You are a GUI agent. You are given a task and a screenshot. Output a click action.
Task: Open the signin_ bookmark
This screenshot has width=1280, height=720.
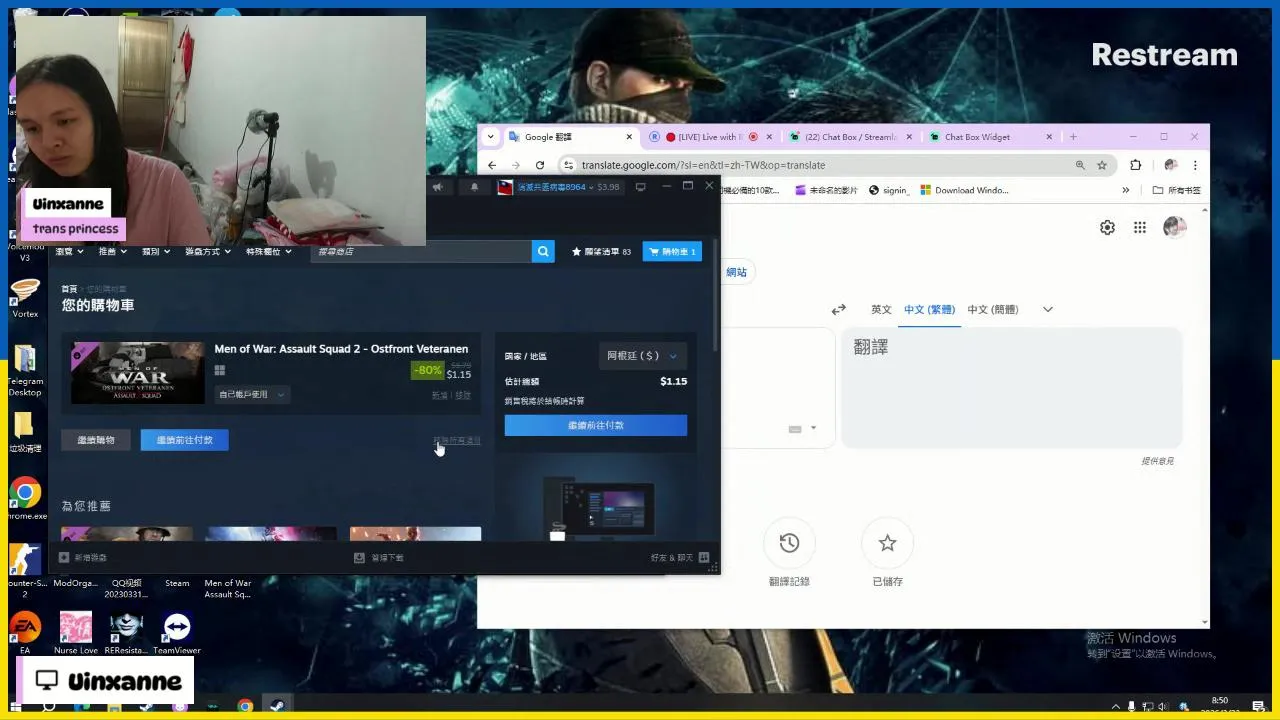(889, 190)
